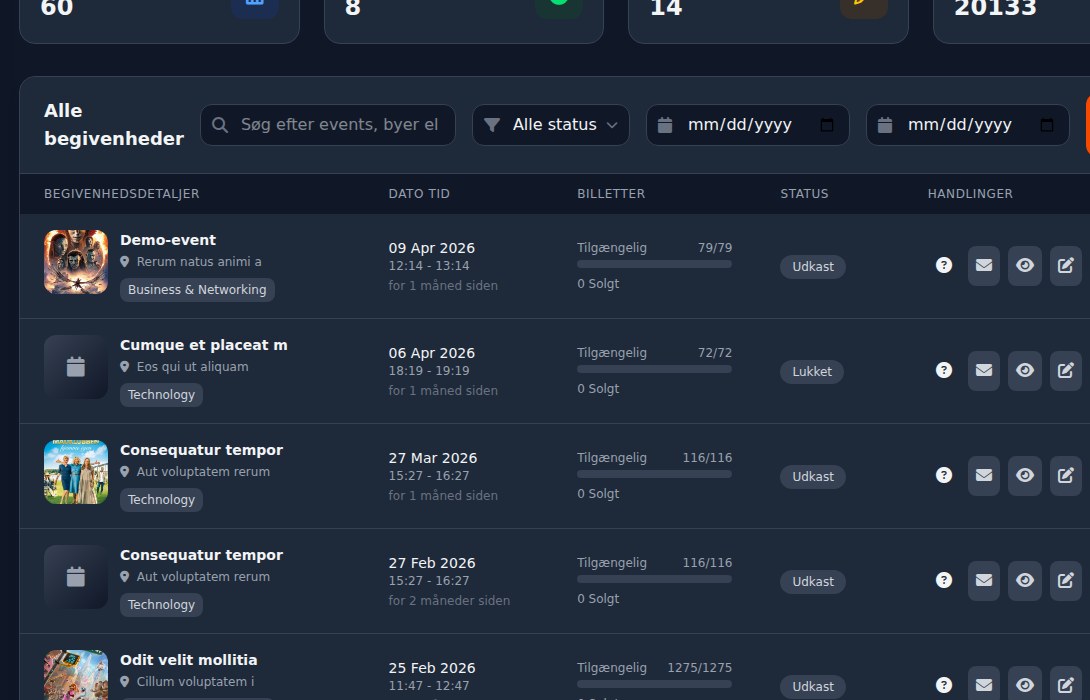1090x700 pixels.
Task: Click ticket progress bar for 72/72 event
Action: tap(654, 369)
